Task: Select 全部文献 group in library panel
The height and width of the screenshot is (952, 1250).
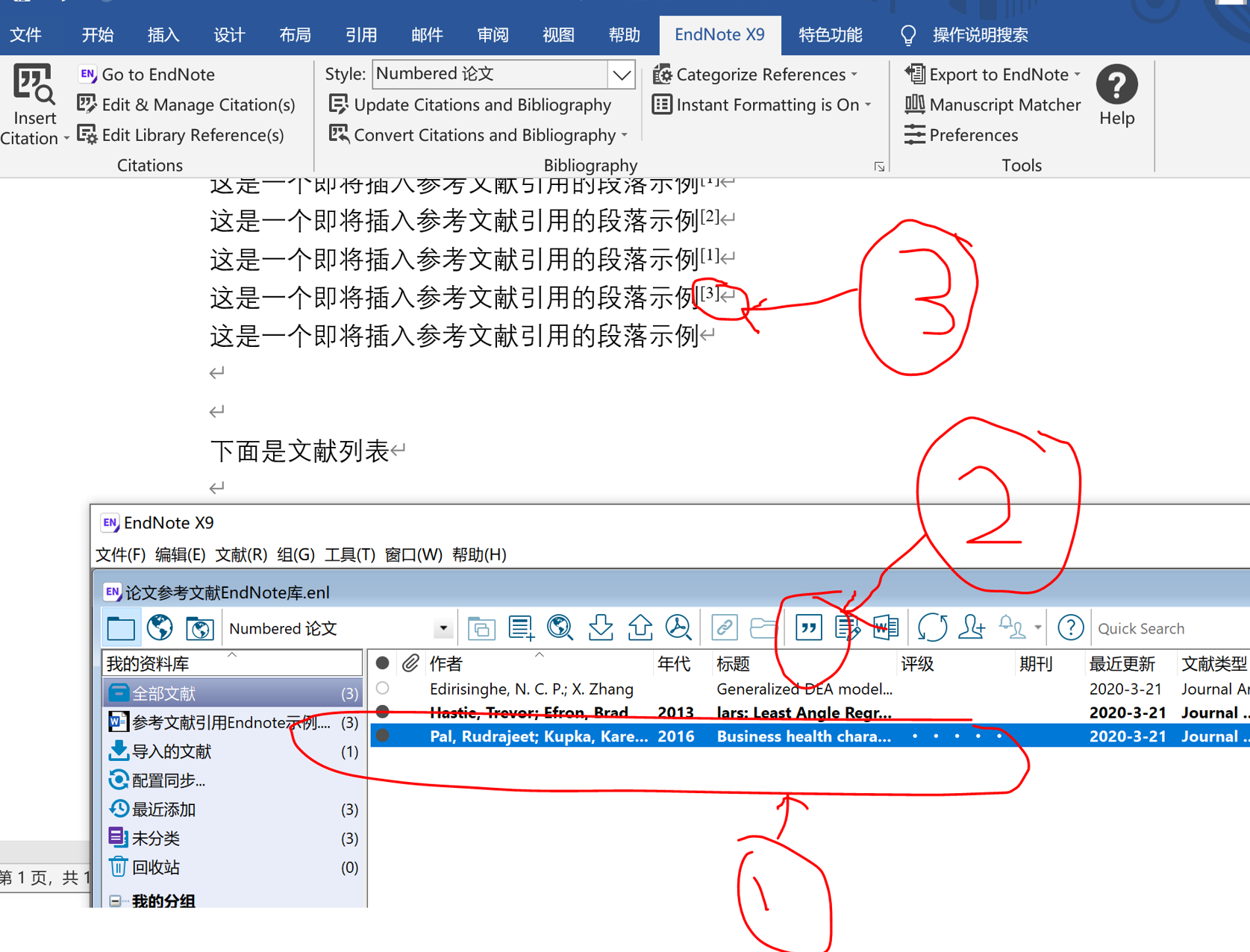Action: 233,693
